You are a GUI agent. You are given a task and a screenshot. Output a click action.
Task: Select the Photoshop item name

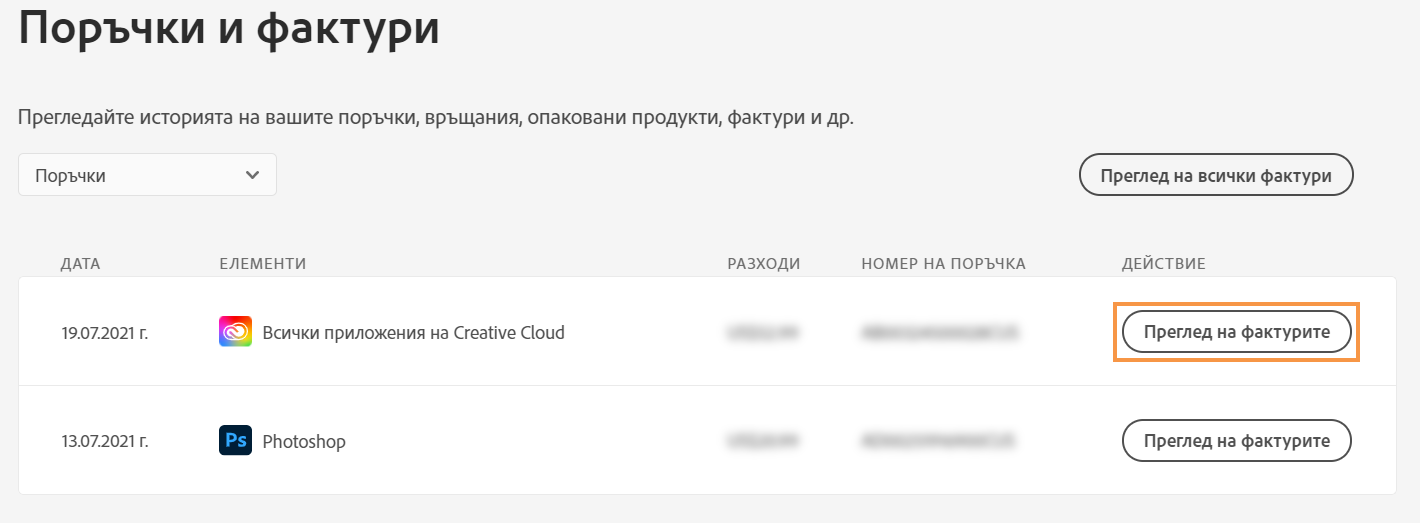point(304,441)
